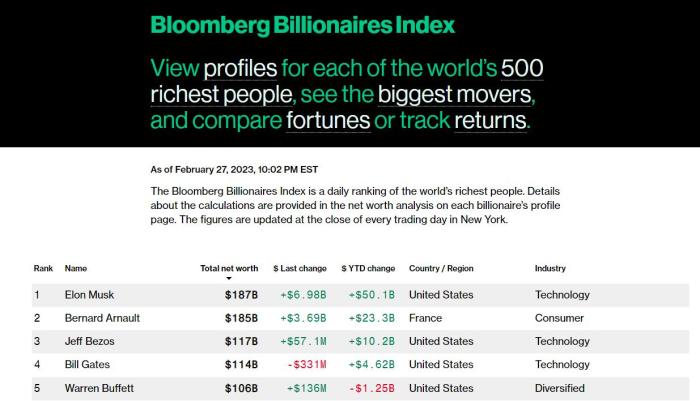Sort by the Rank column header
This screenshot has width=700, height=401.
point(43,269)
